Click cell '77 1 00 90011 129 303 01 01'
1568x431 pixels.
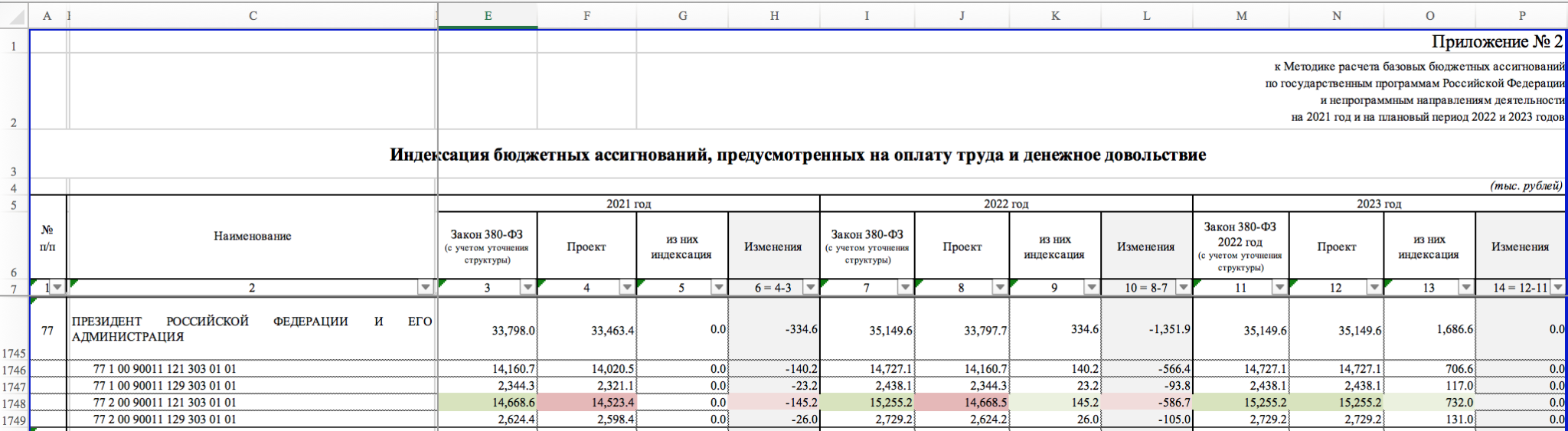click(x=253, y=386)
